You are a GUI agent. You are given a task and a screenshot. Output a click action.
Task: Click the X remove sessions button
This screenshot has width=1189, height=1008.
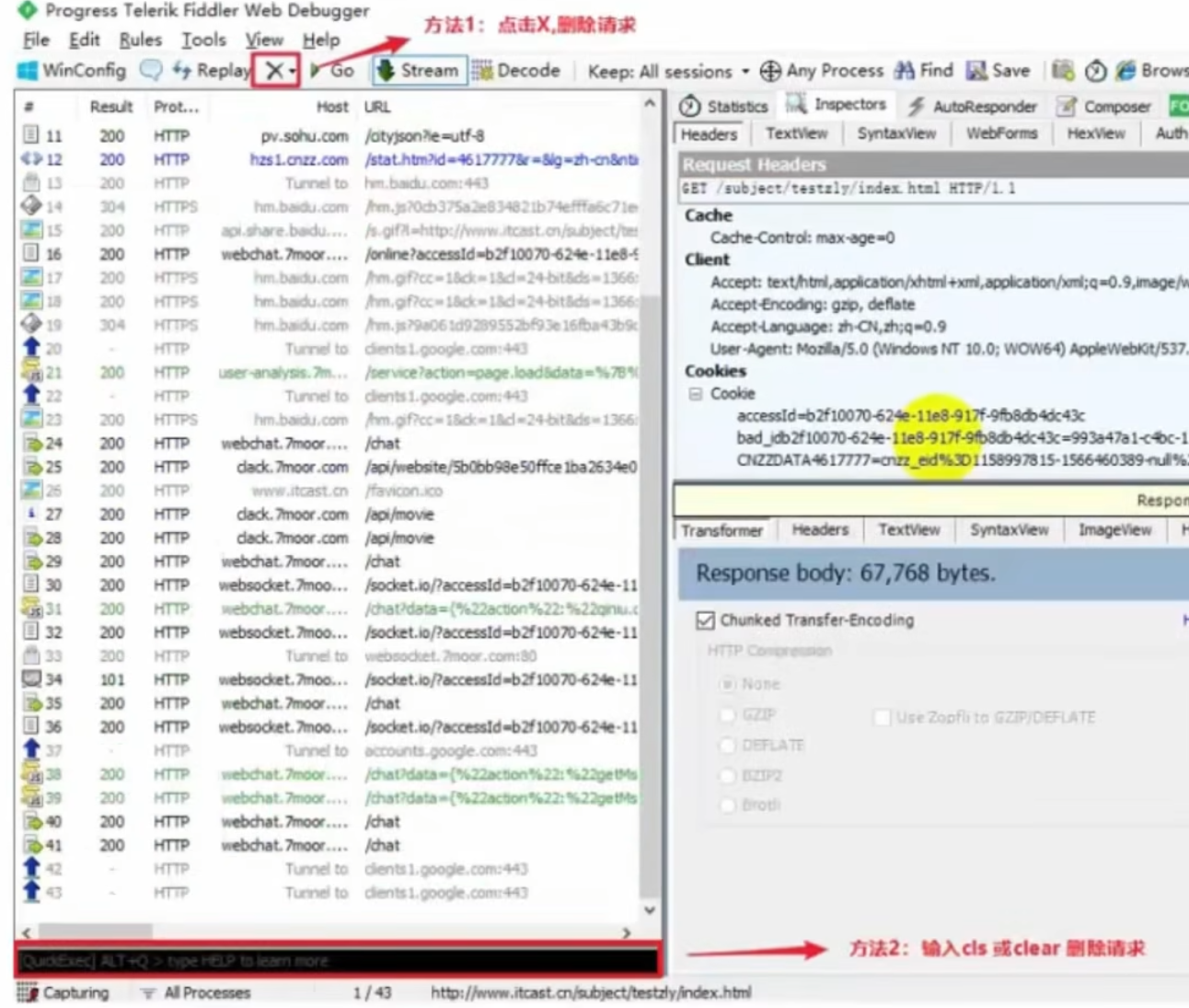[x=273, y=71]
